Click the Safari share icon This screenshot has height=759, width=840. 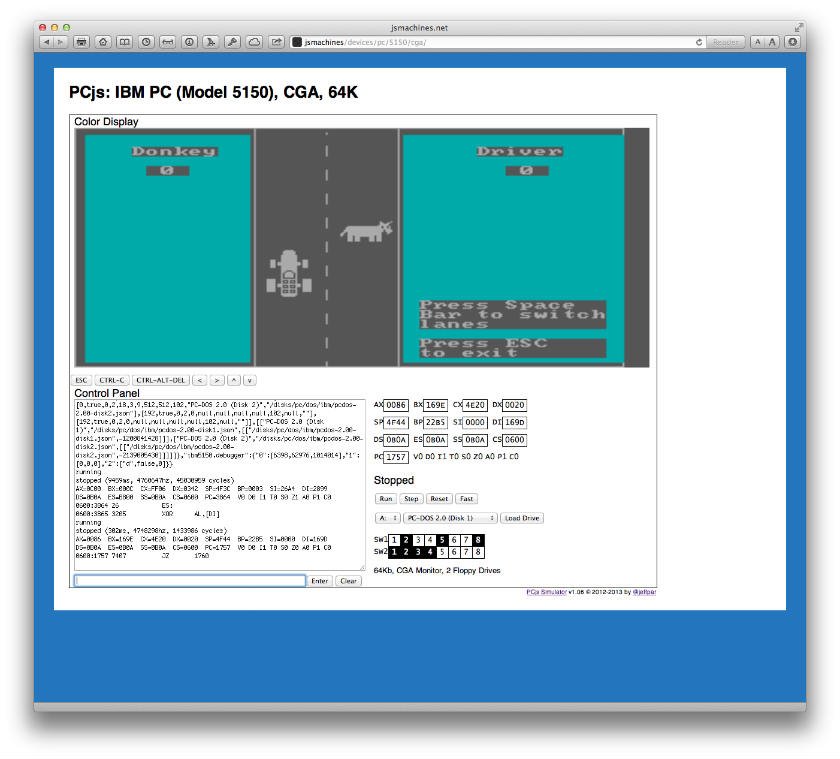tap(276, 40)
